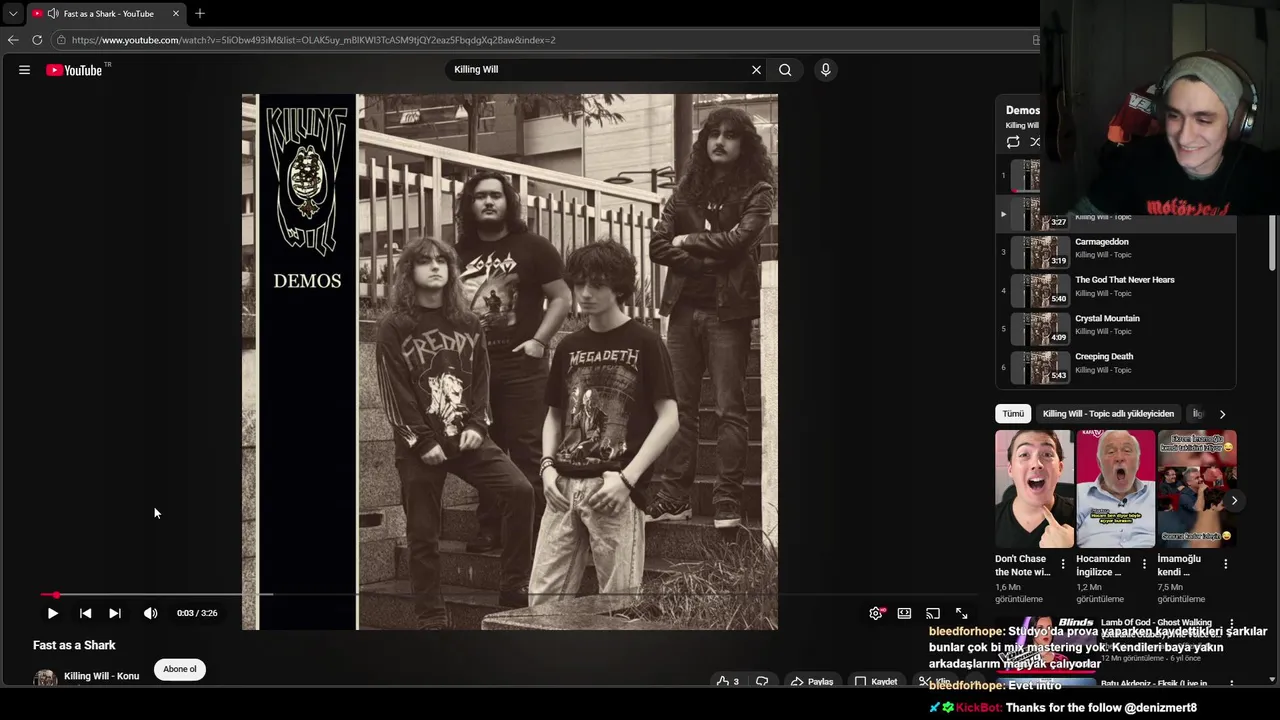Open options for the Hocamızdan short

click(x=1144, y=564)
